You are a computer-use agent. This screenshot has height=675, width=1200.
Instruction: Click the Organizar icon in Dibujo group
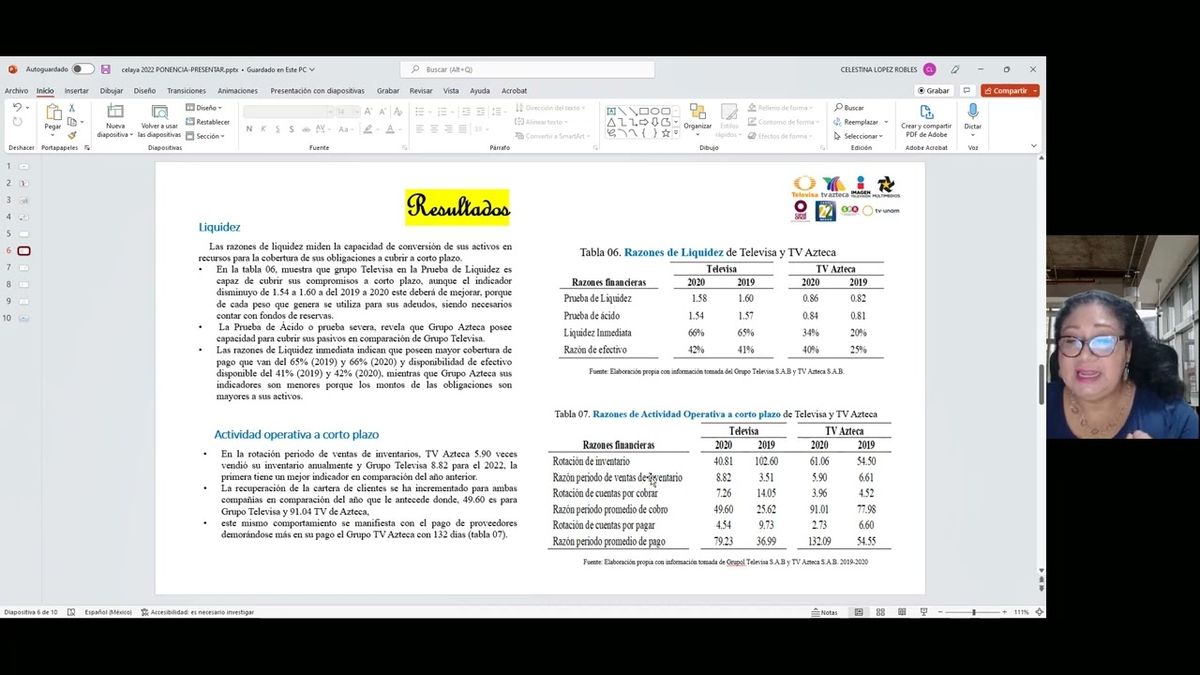pyautogui.click(x=697, y=111)
